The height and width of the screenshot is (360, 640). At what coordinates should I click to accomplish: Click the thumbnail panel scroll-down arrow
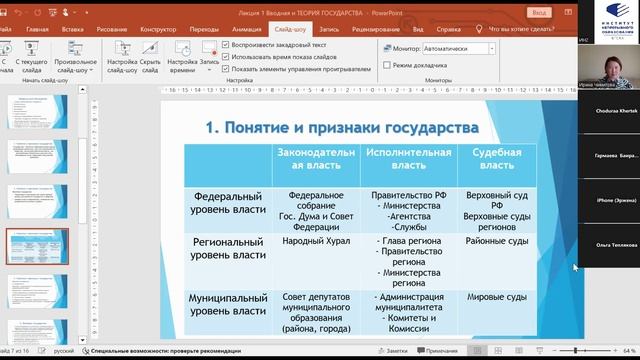click(x=82, y=340)
